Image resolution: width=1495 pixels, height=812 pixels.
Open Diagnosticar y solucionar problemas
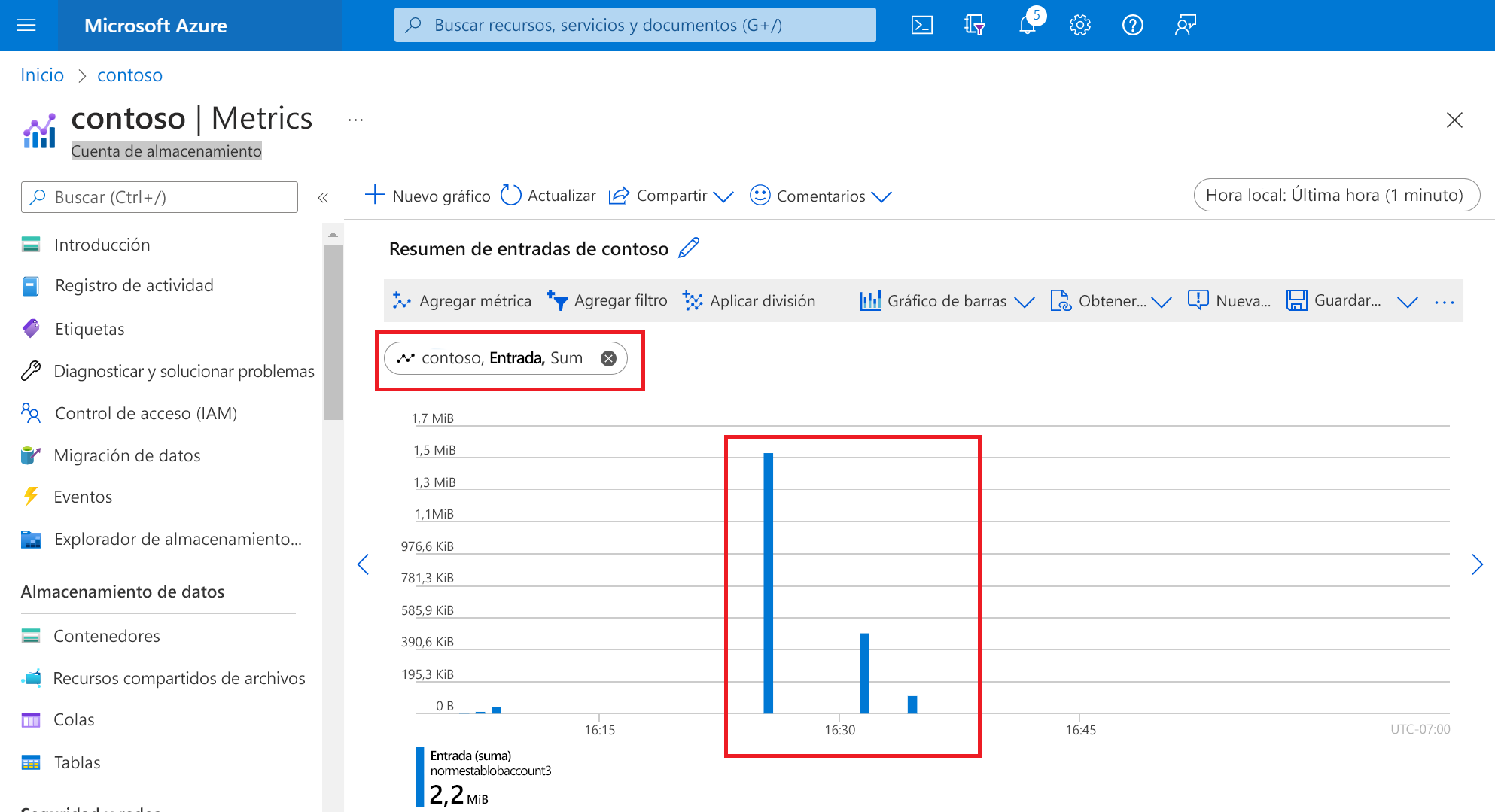[x=184, y=371]
